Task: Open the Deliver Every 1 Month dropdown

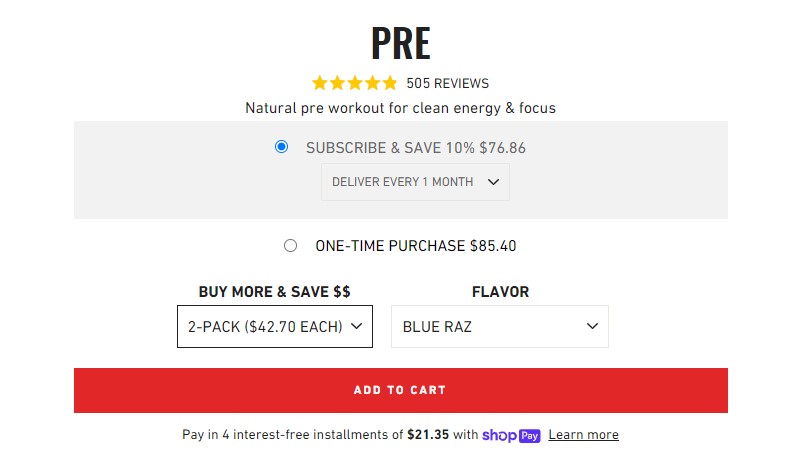Action: (414, 182)
